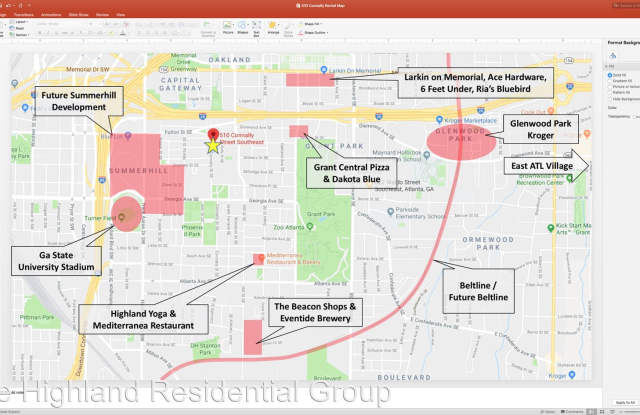Click the font color icon
The width and height of the screenshot is (640, 415).
(x=122, y=33)
